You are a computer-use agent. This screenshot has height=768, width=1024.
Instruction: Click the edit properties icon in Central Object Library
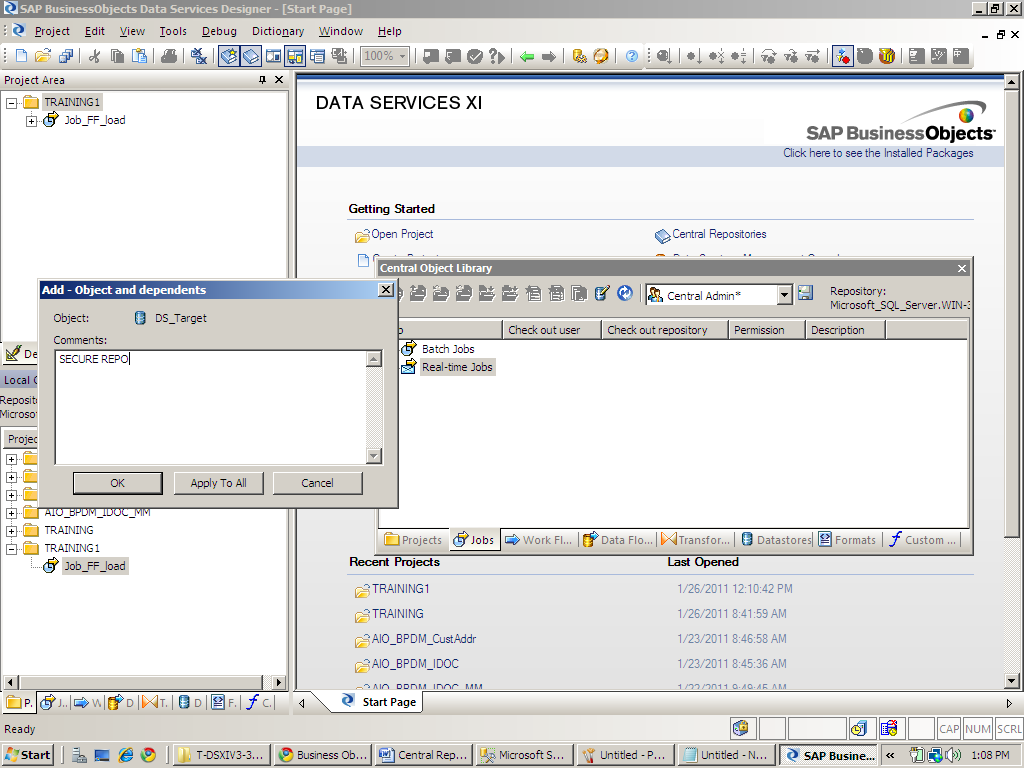[602, 293]
